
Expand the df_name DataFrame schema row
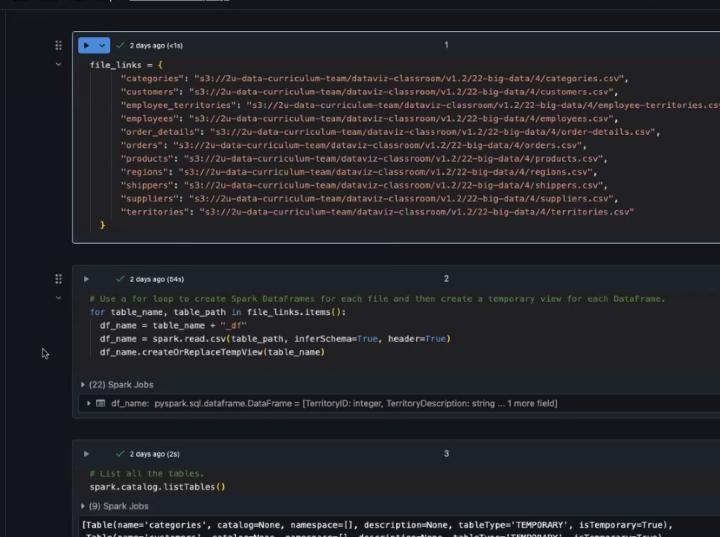click(89, 403)
